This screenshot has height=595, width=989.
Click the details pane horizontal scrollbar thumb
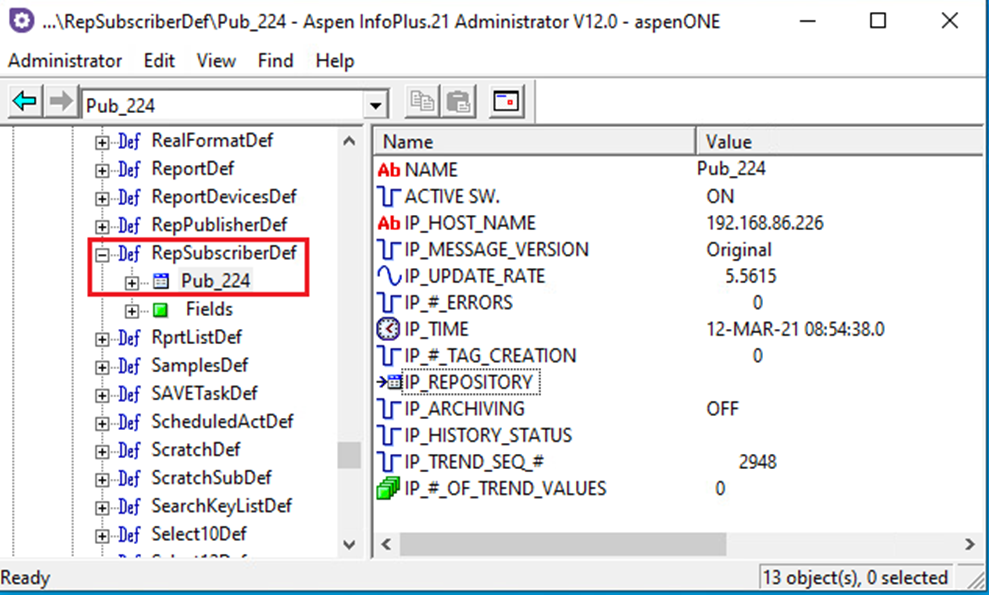[x=563, y=544]
